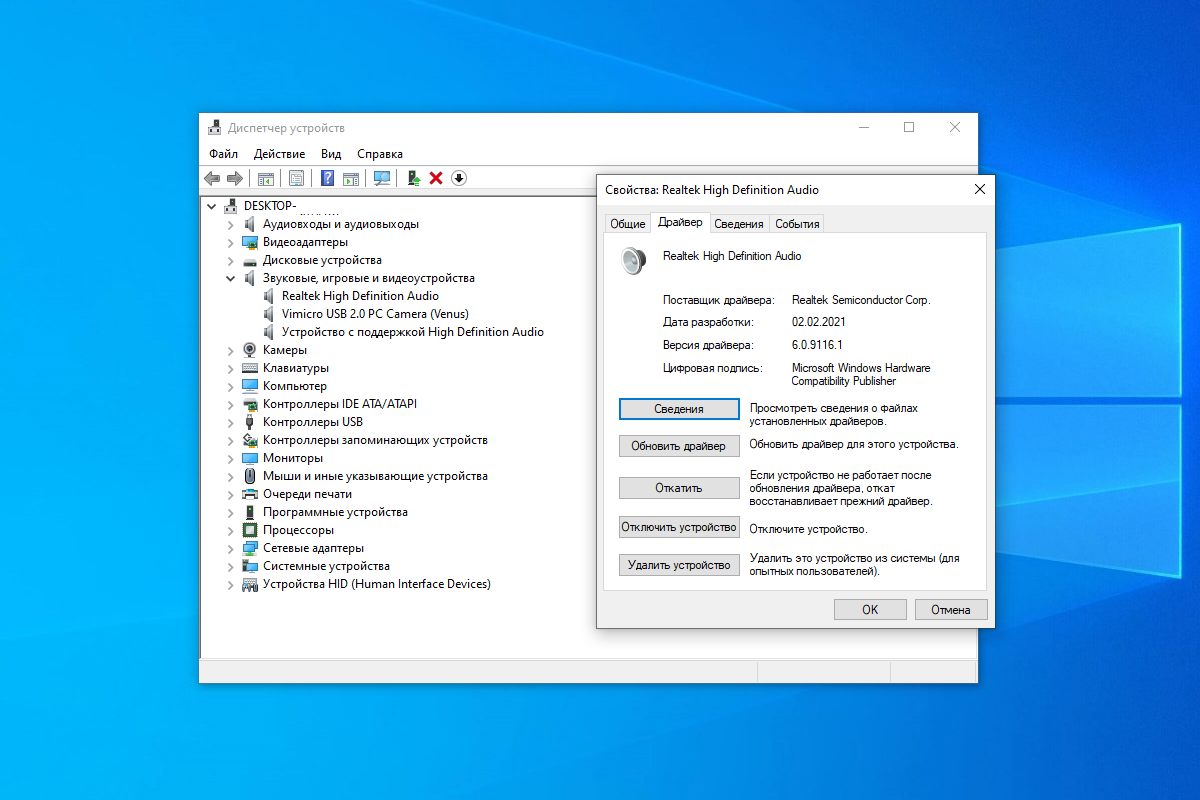Click the large speaker icon in properties dialog
The image size is (1200, 800).
click(x=634, y=261)
